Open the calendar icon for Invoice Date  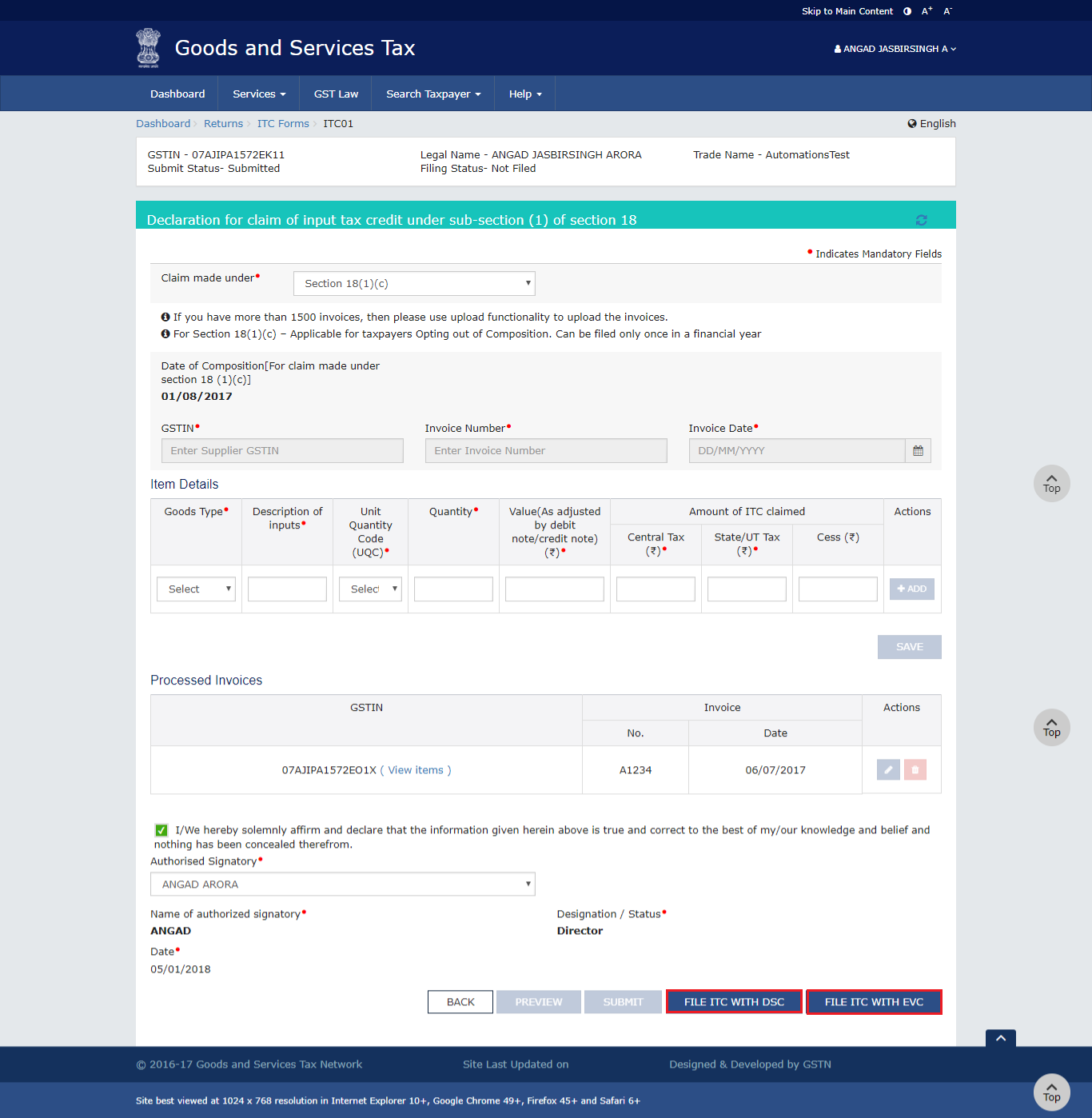918,450
